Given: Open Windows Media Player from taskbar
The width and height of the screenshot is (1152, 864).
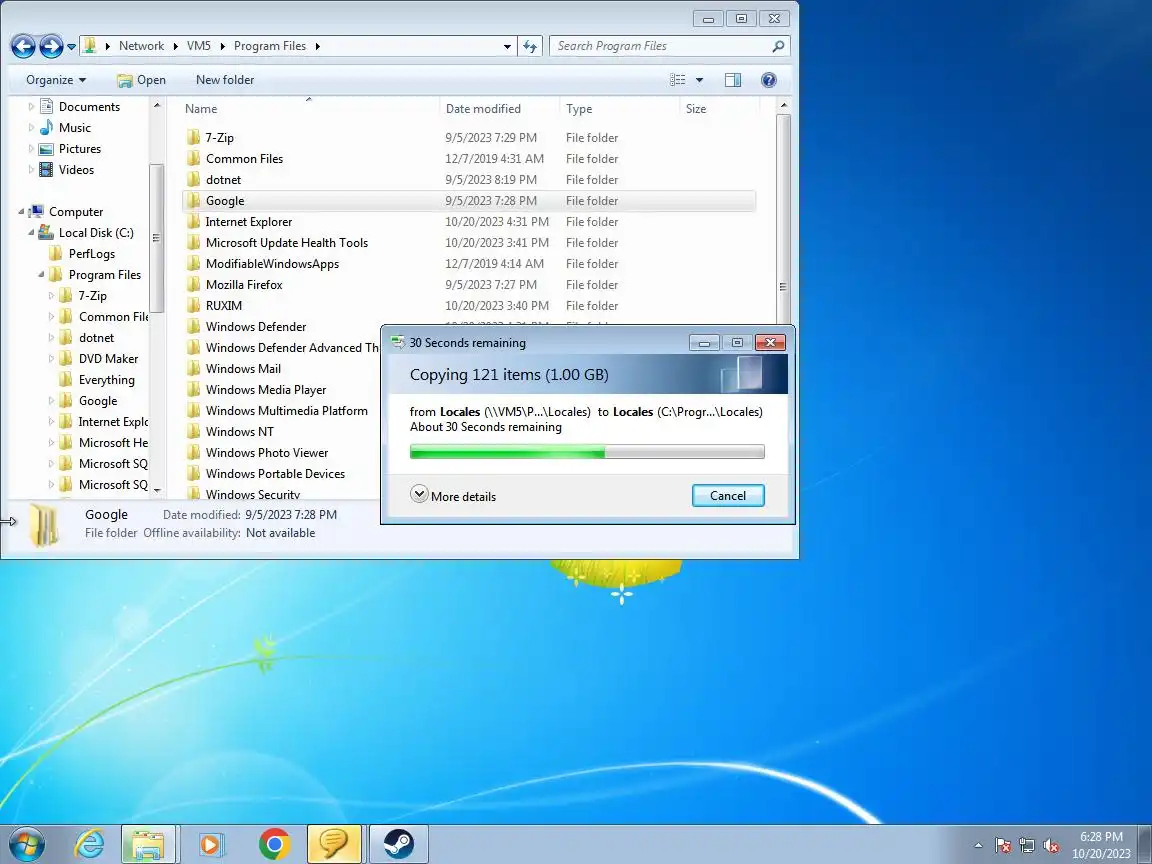Looking at the screenshot, I should click(x=210, y=844).
